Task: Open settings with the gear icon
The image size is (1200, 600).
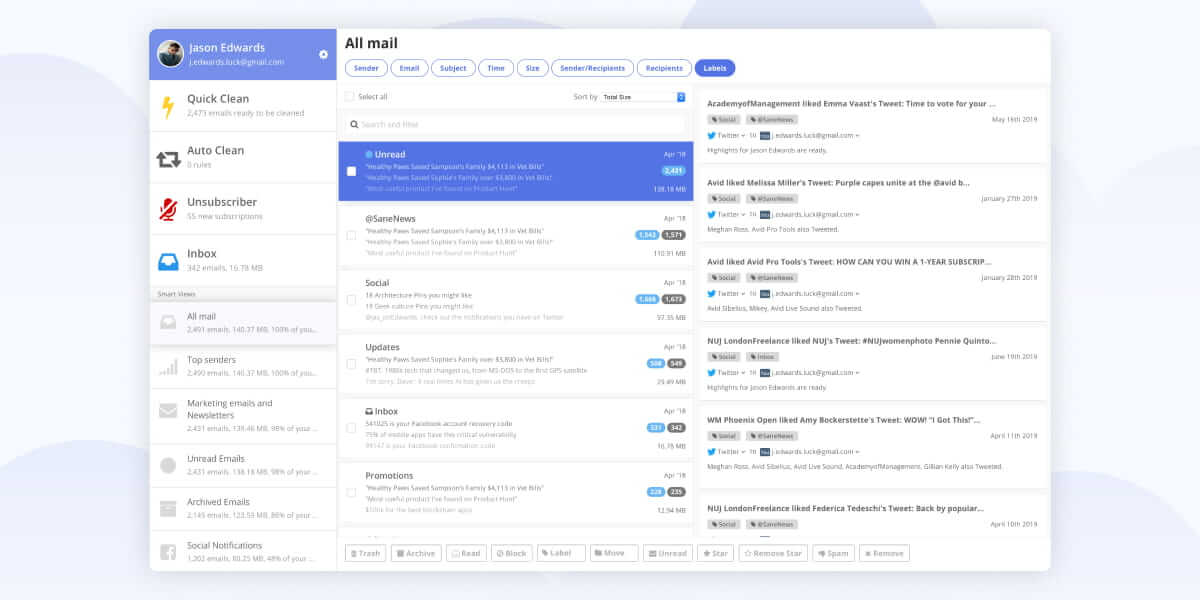Action: (323, 54)
